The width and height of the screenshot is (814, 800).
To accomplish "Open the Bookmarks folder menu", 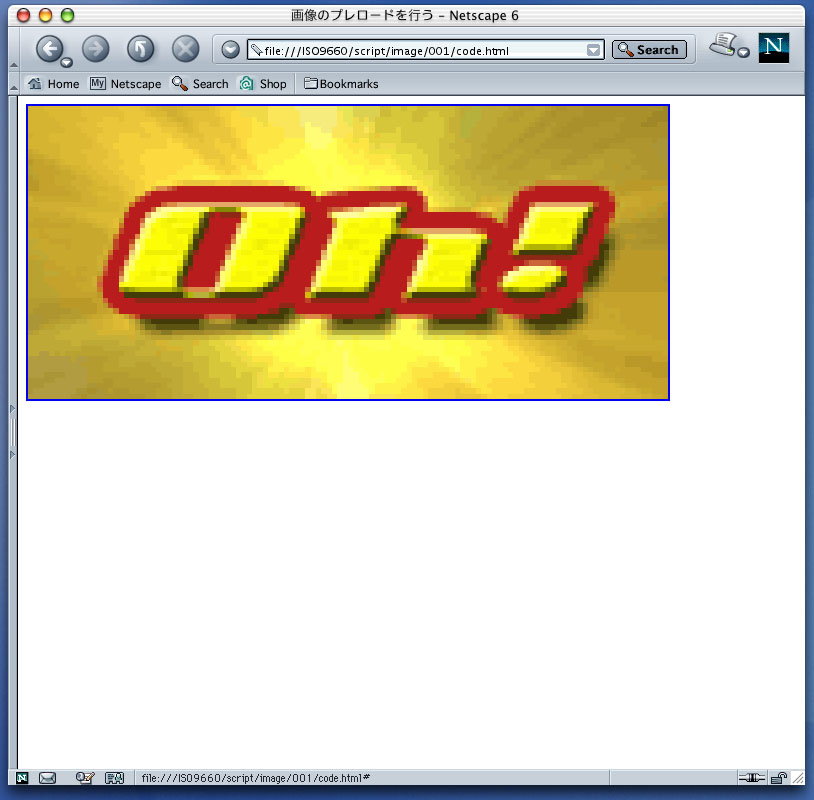I will 341,84.
